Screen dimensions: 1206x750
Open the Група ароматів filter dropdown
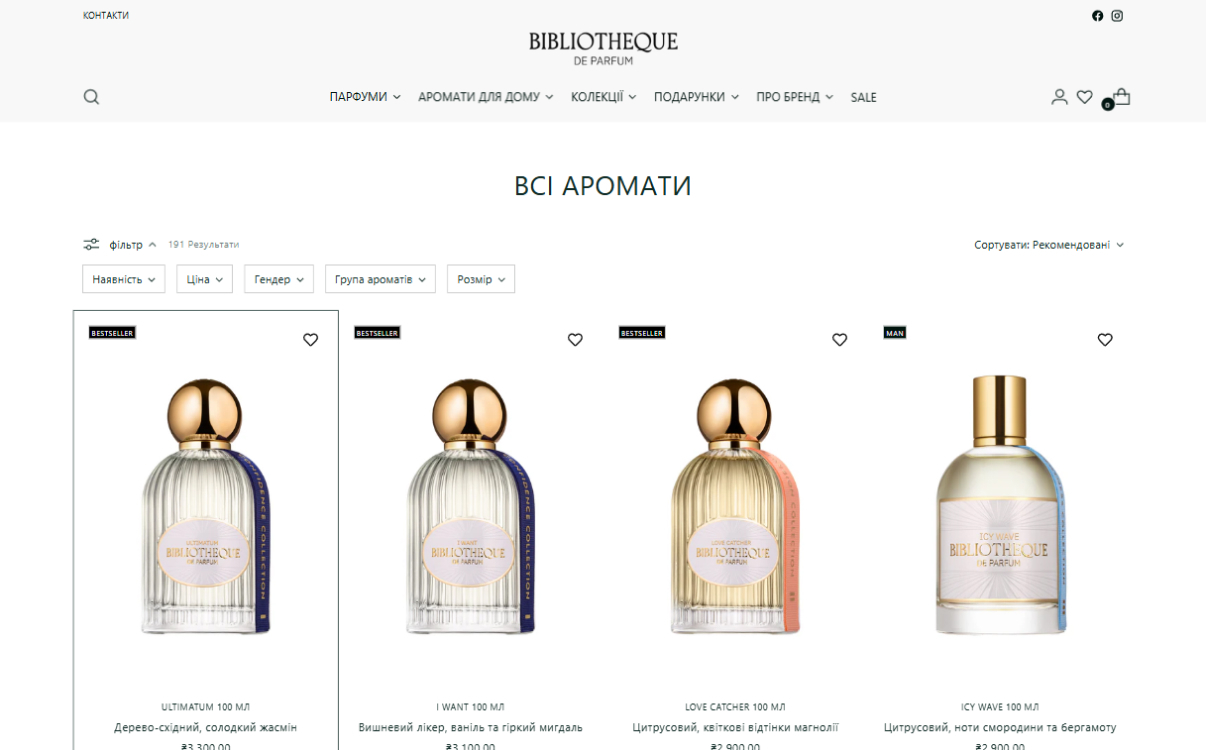[x=380, y=279]
